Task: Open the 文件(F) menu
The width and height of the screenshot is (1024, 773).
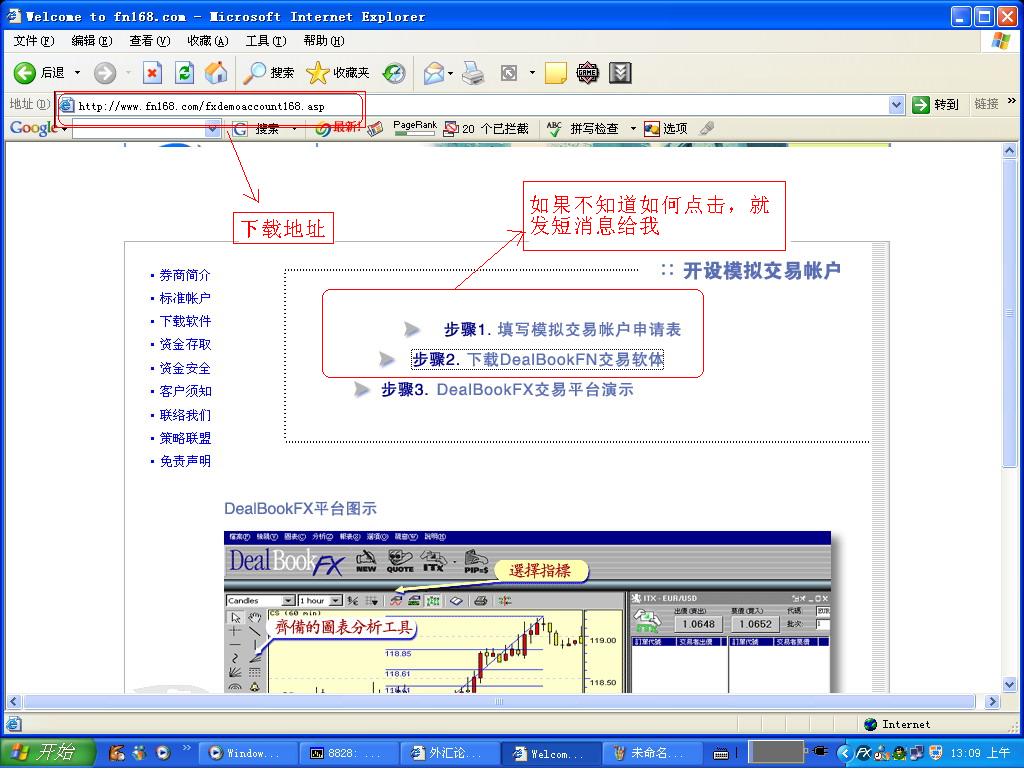Action: tap(34, 40)
